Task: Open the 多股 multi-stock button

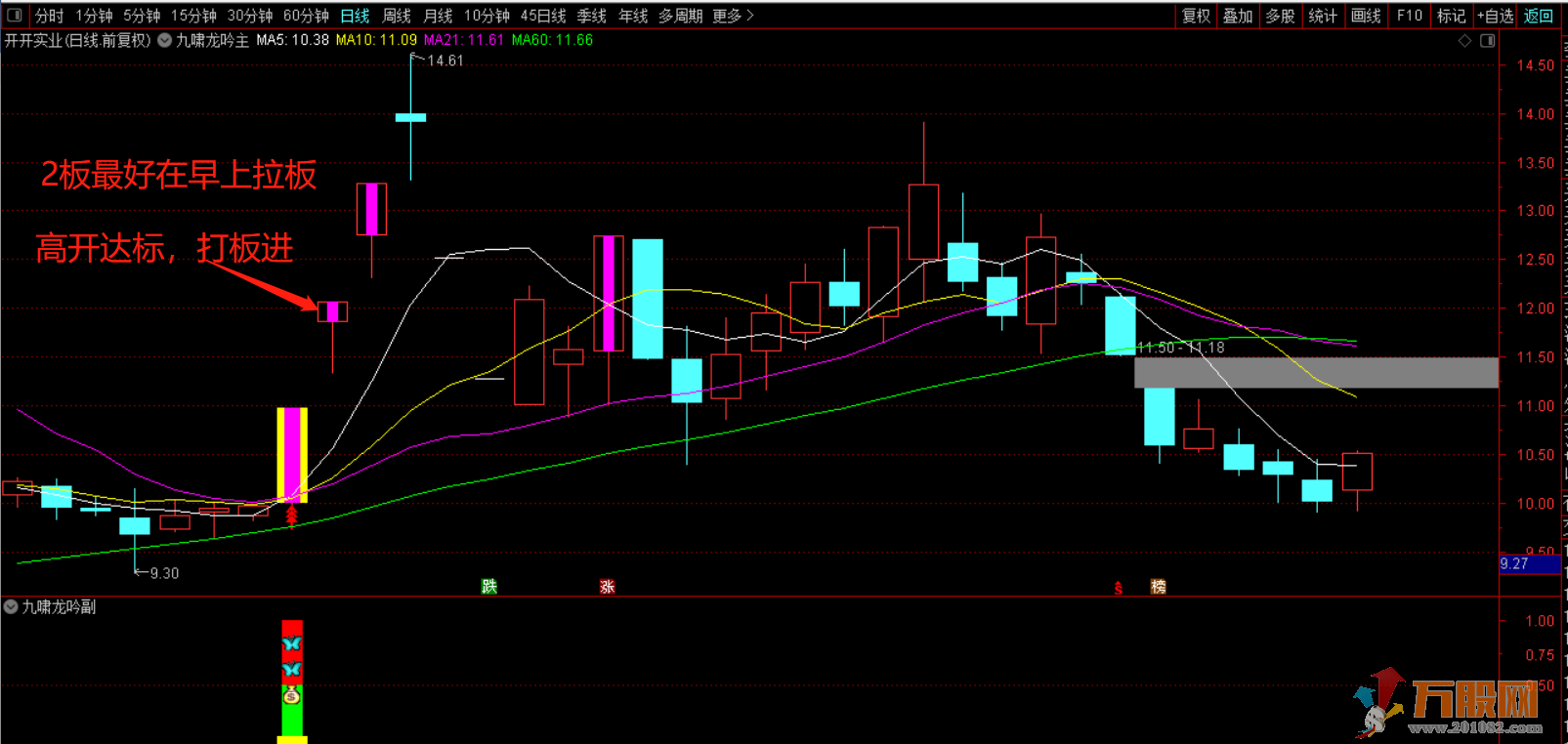Action: tap(1280, 16)
